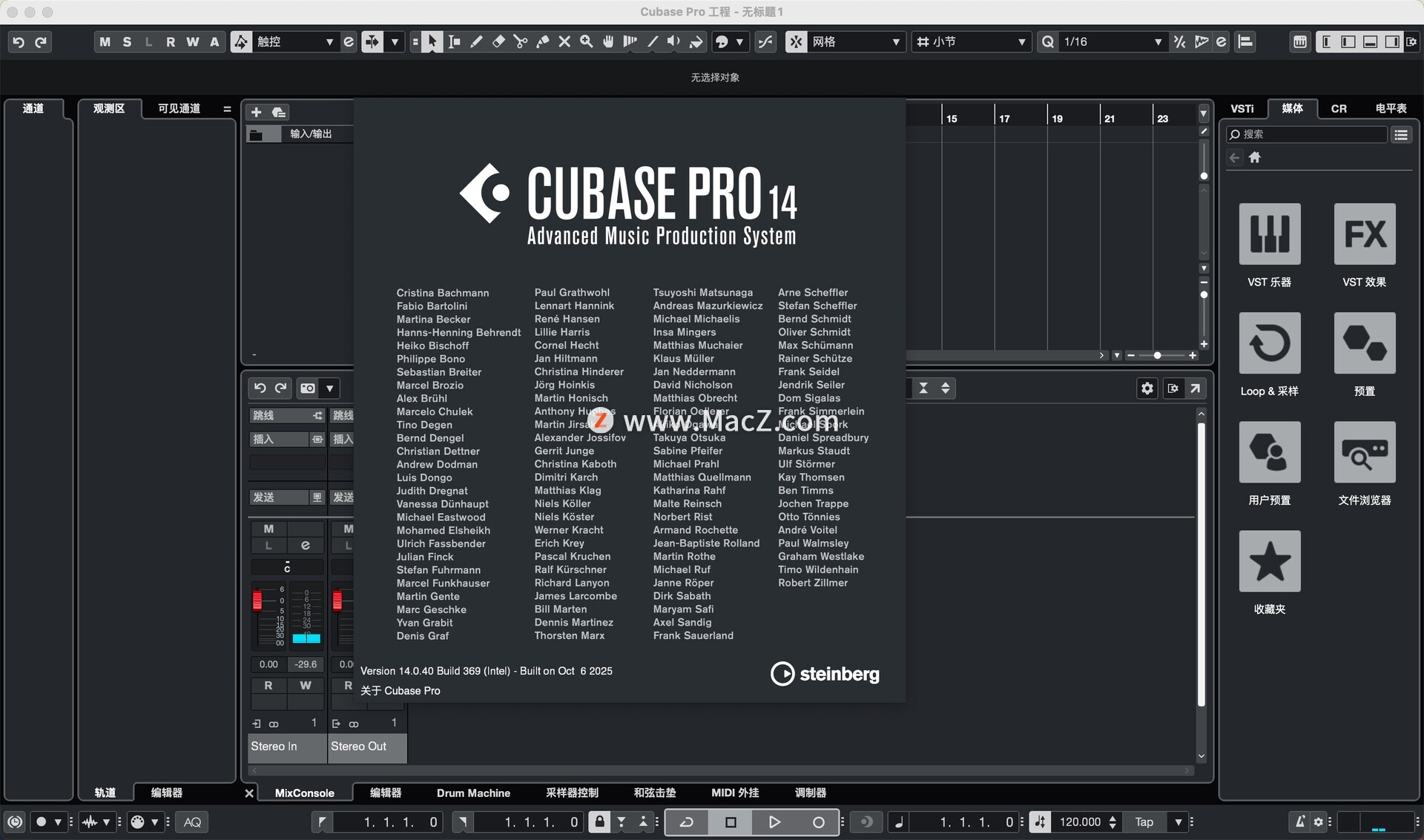This screenshot has width=1424, height=840.
Task: Toggle the Cycle loop button
Action: tap(687, 821)
